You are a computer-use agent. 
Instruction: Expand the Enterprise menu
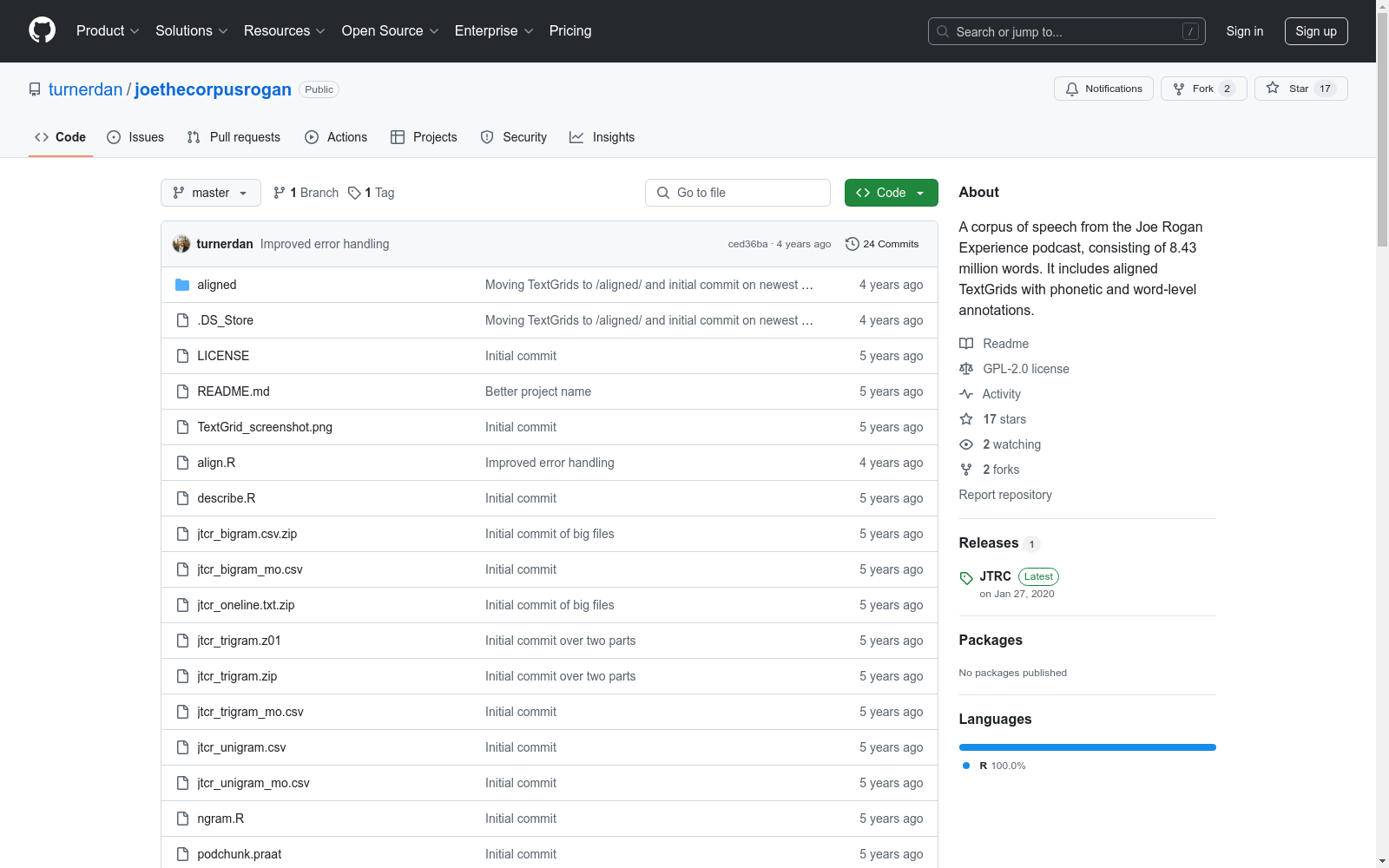(494, 31)
